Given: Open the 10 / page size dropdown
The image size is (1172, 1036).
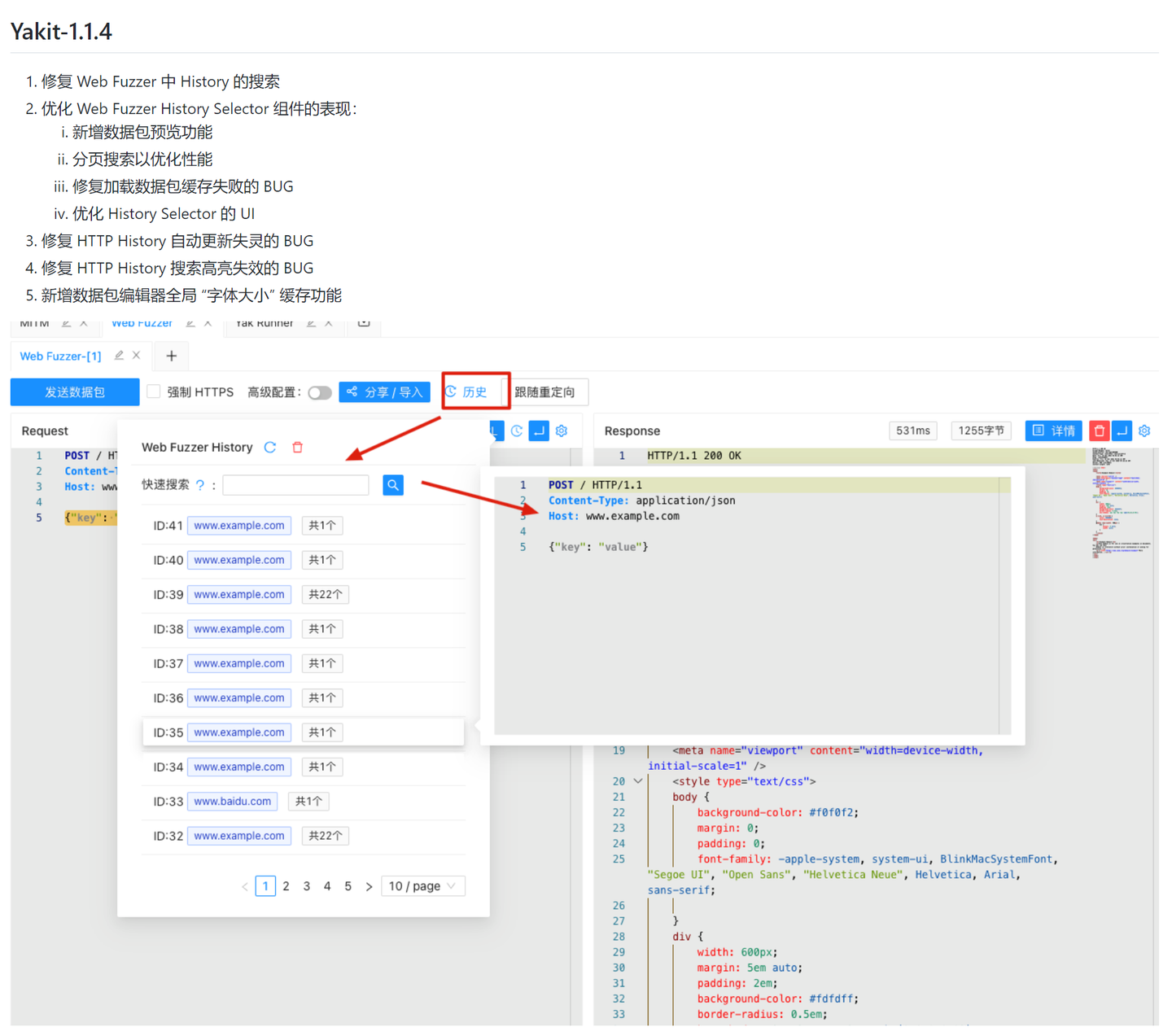Looking at the screenshot, I should (422, 885).
